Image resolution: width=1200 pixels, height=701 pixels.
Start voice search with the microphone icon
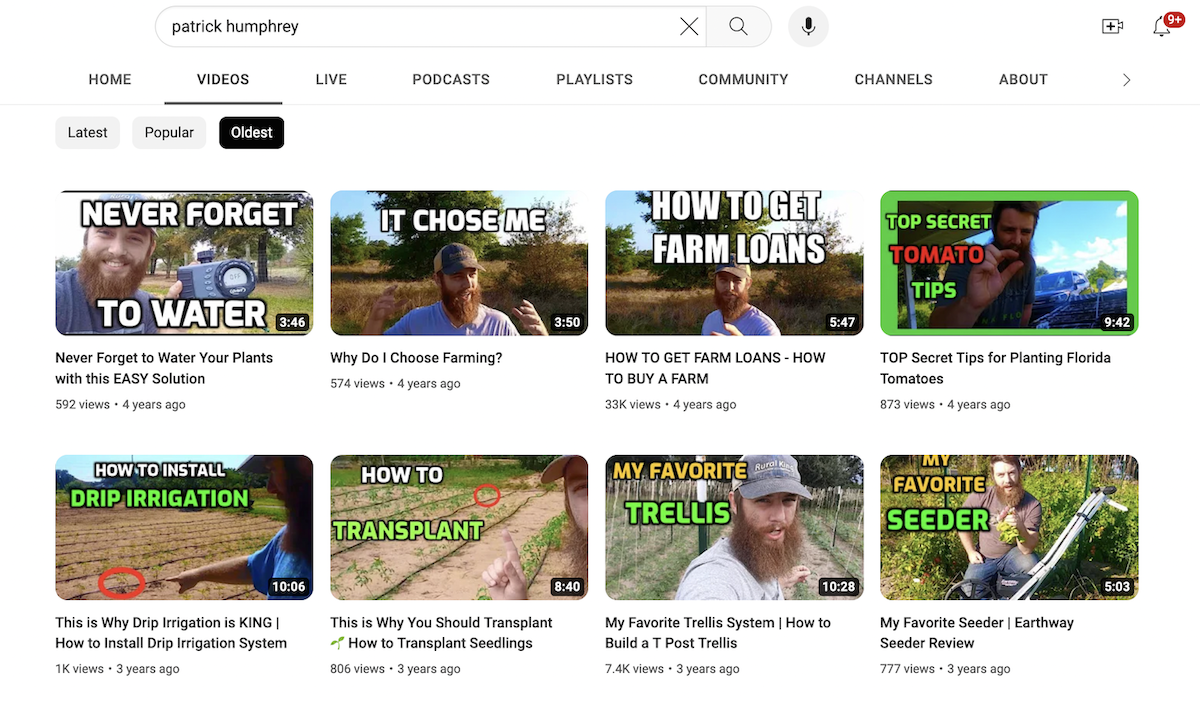pos(808,27)
